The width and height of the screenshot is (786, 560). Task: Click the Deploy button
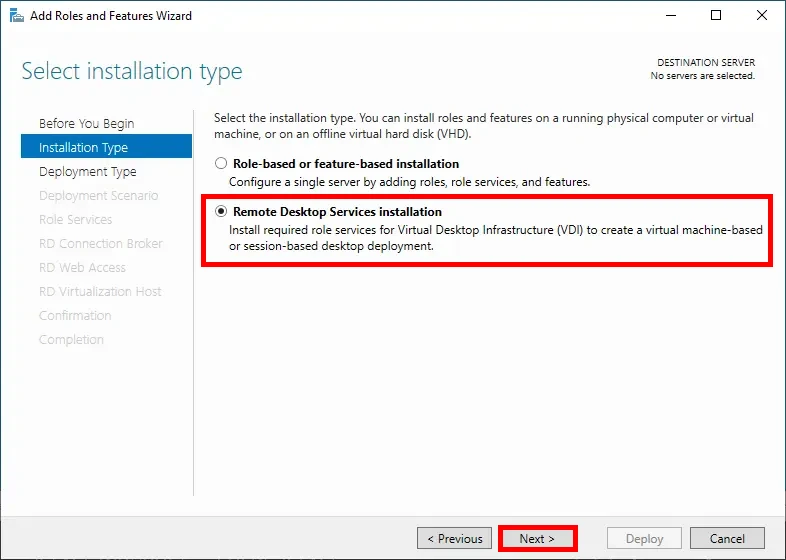pos(644,539)
